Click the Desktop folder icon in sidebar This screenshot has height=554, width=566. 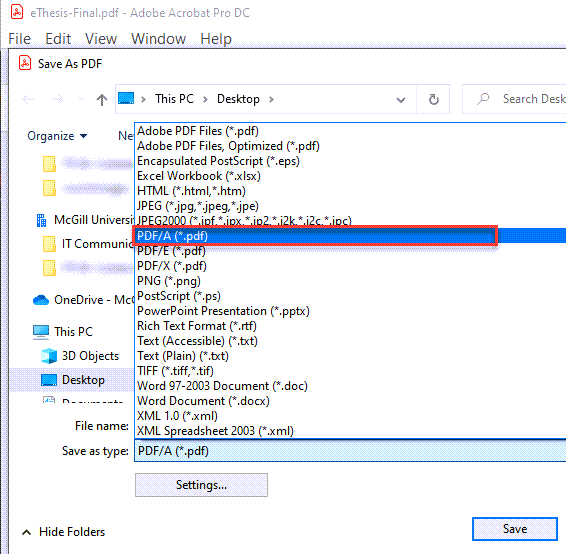point(49,380)
